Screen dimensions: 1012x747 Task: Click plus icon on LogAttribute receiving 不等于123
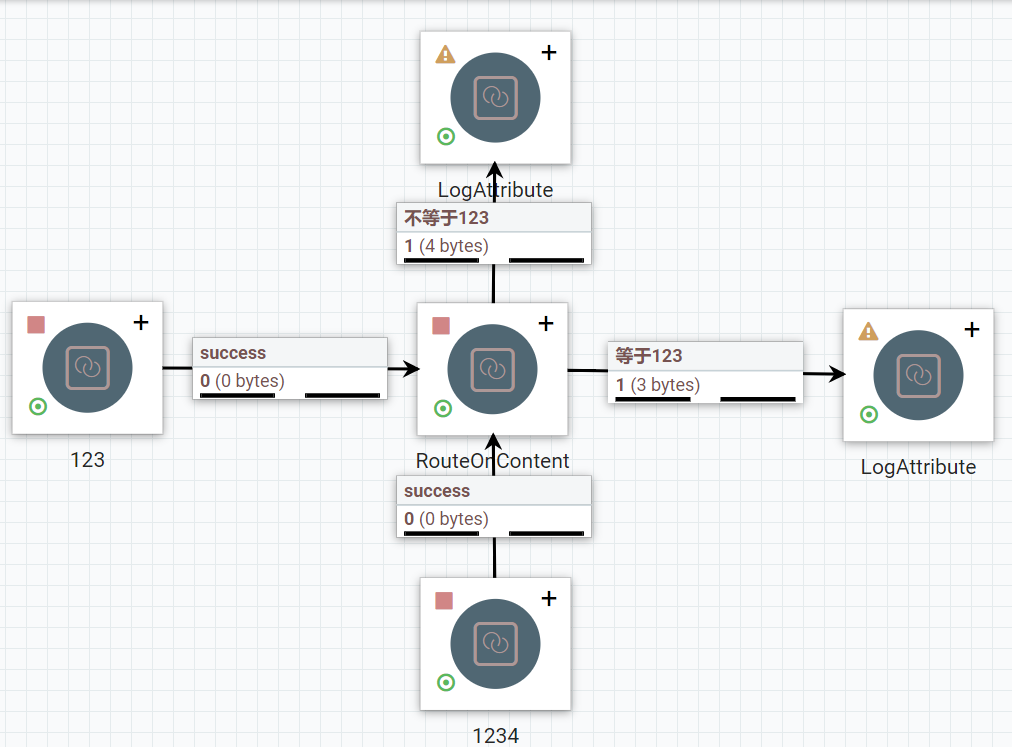click(x=548, y=53)
